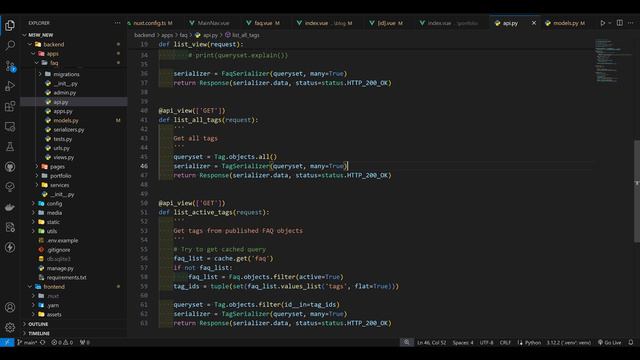Open errors and warnings count in status bar
The height and width of the screenshot is (360, 640).
click(x=62, y=342)
